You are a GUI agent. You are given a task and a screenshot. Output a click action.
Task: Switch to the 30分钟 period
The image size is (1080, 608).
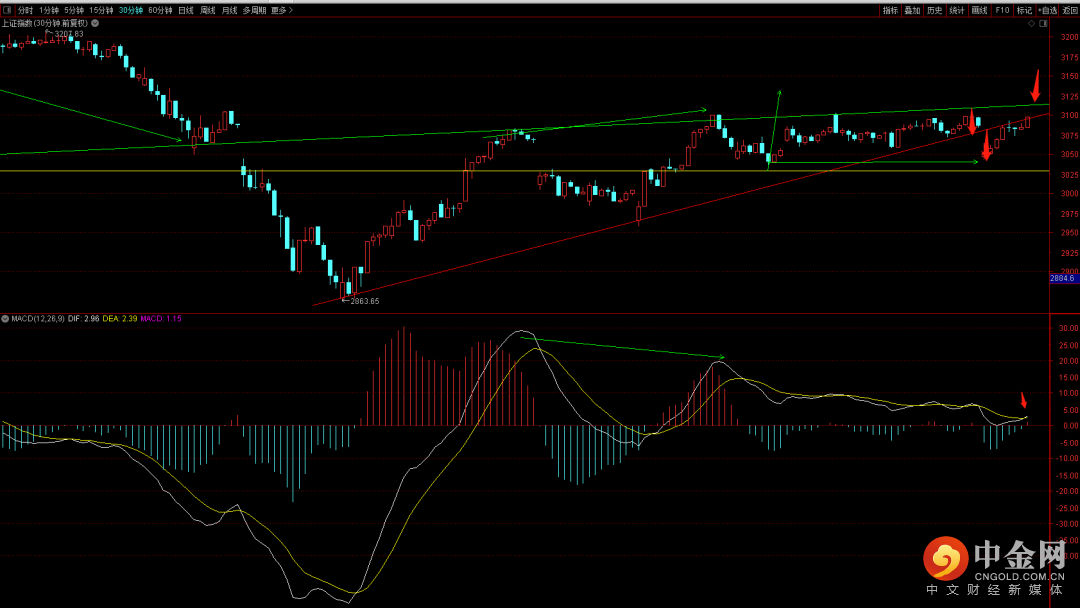tap(130, 10)
